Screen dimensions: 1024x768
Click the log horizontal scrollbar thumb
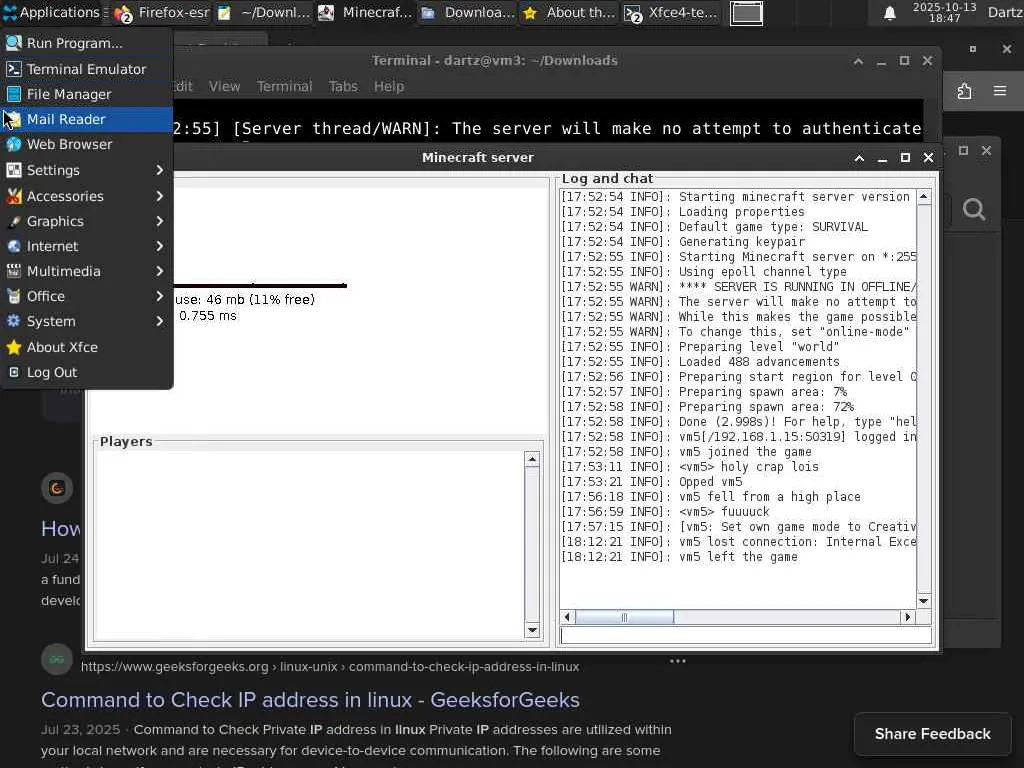pyautogui.click(x=624, y=617)
